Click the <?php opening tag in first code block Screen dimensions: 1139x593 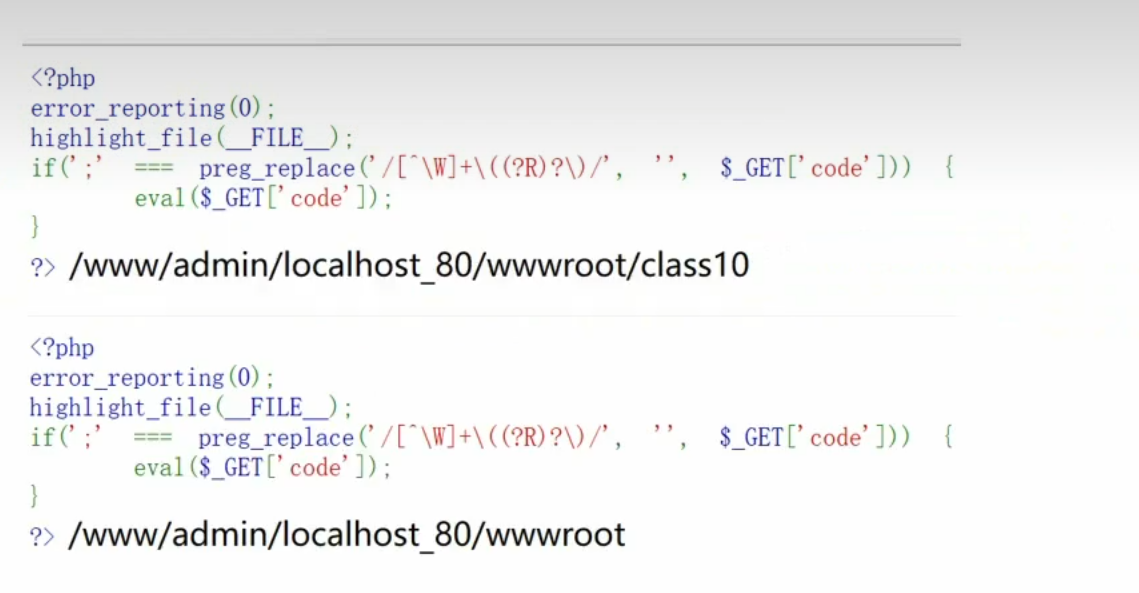[62, 78]
